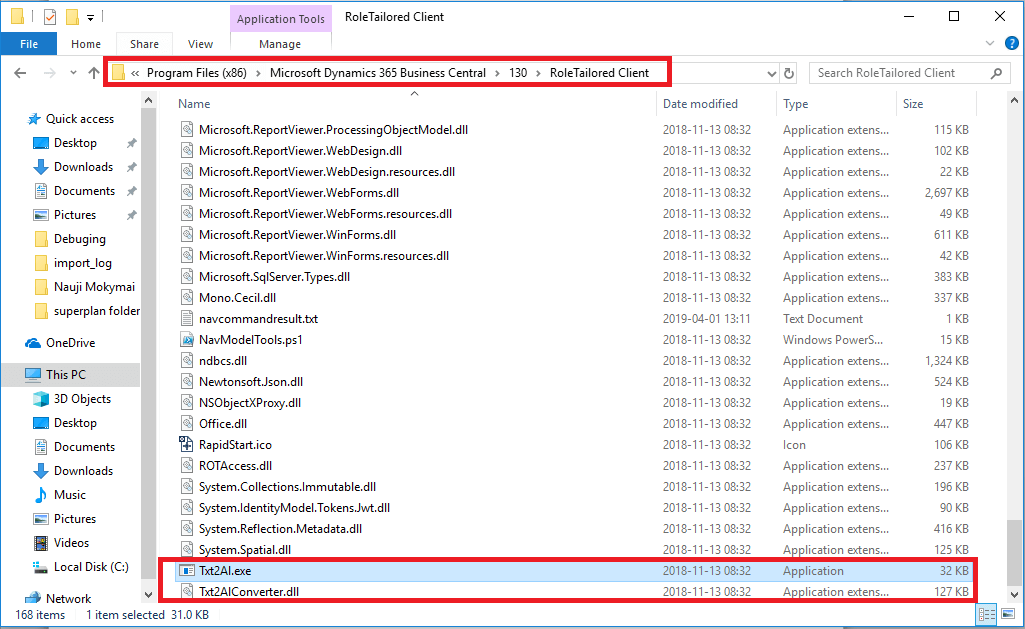This screenshot has width=1025, height=629.
Task: Open the address bar history dropdown
Action: click(x=771, y=74)
